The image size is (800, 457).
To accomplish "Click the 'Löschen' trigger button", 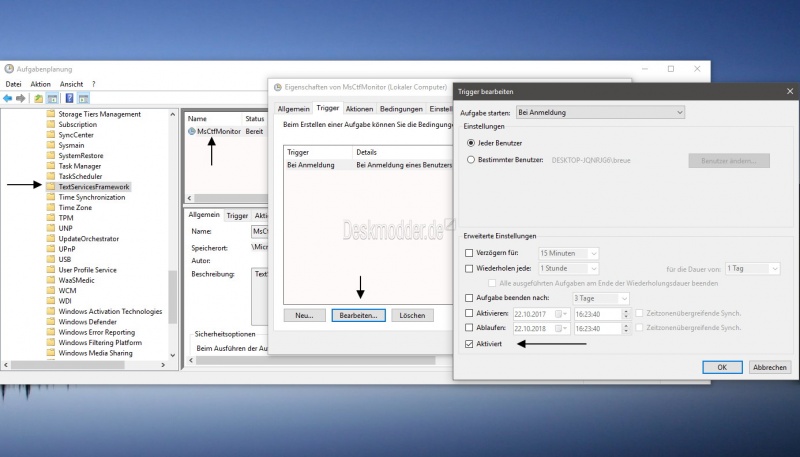I will pyautogui.click(x=412, y=315).
